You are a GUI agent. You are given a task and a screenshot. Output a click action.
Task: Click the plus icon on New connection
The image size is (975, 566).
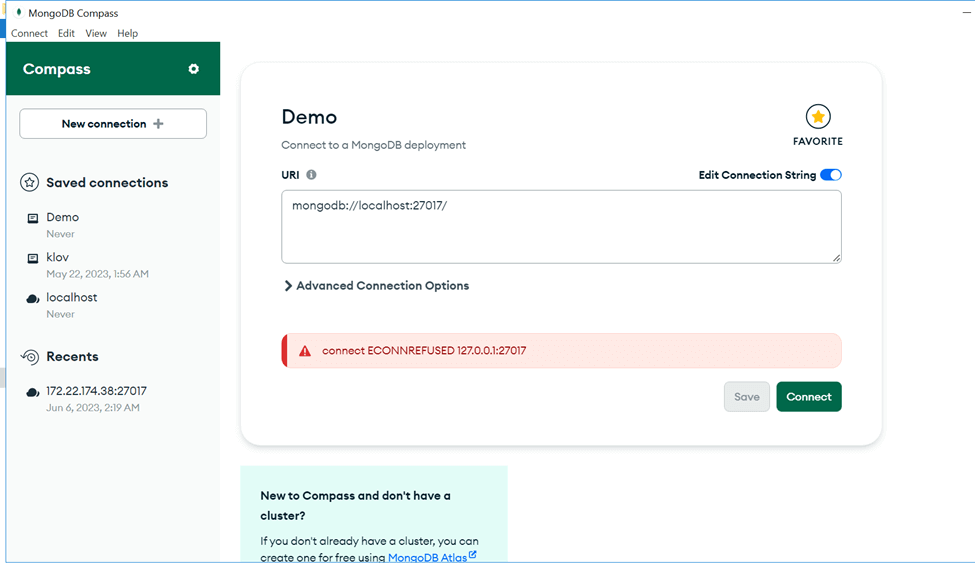pyautogui.click(x=159, y=124)
